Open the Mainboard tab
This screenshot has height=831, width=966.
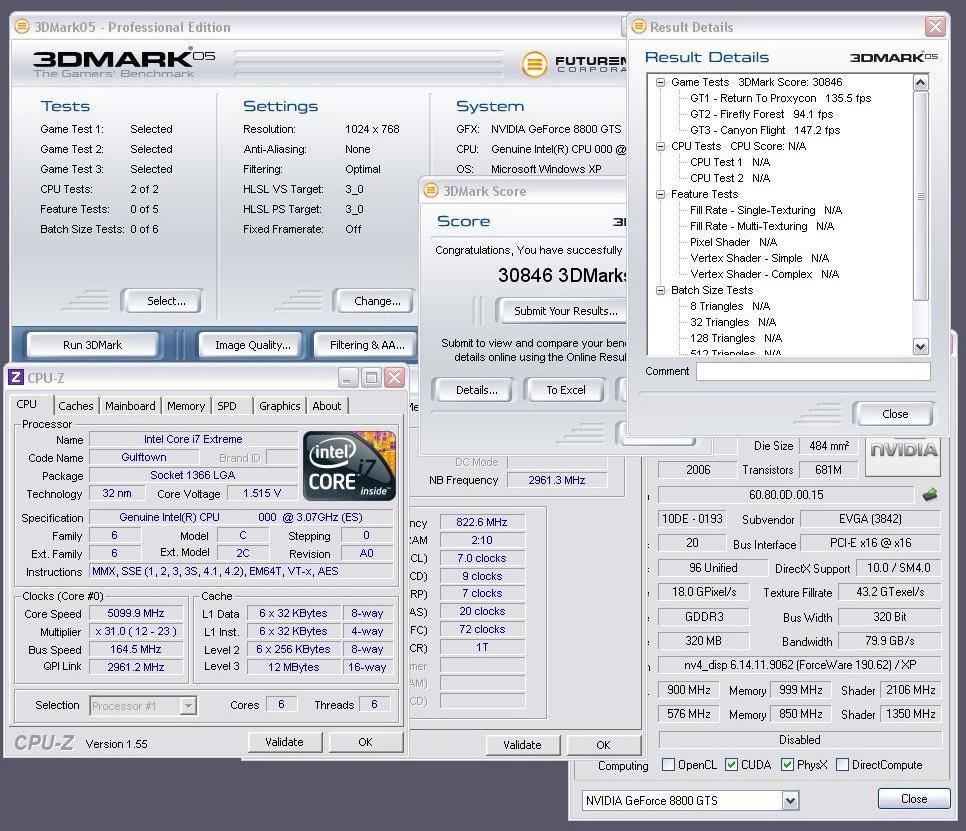130,406
